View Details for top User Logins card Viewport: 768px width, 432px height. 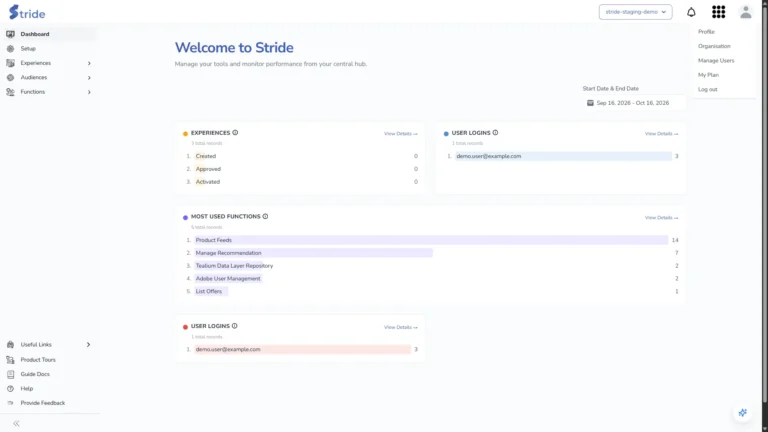661,134
